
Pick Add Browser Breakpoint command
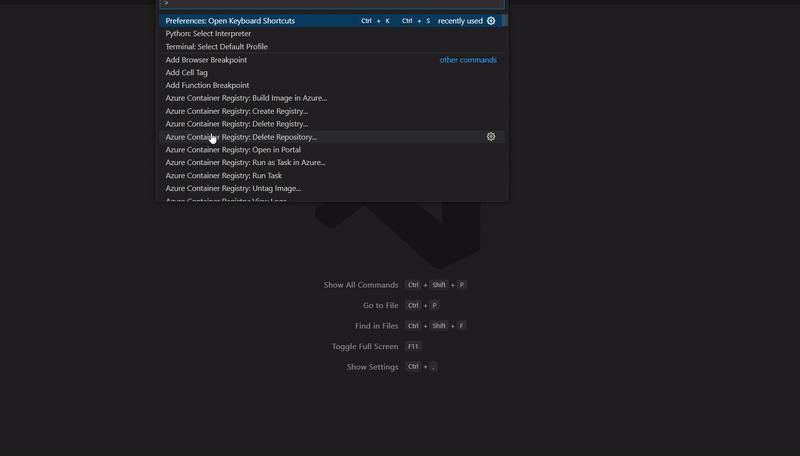click(x=332, y=60)
